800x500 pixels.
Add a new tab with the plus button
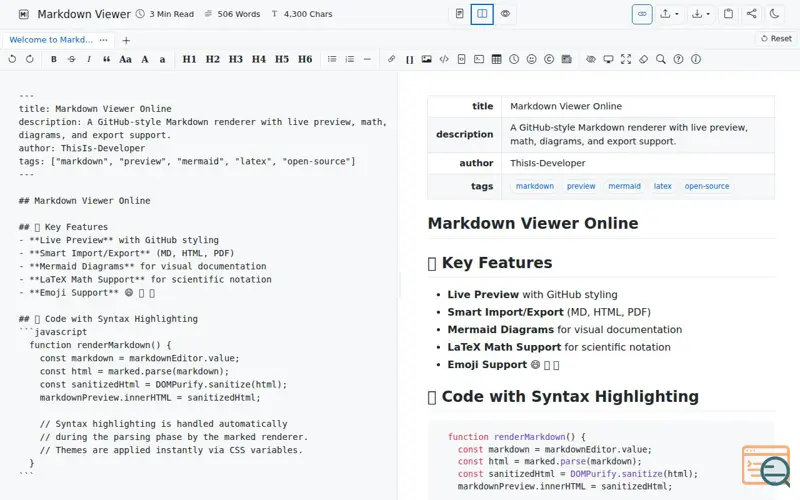click(x=126, y=40)
